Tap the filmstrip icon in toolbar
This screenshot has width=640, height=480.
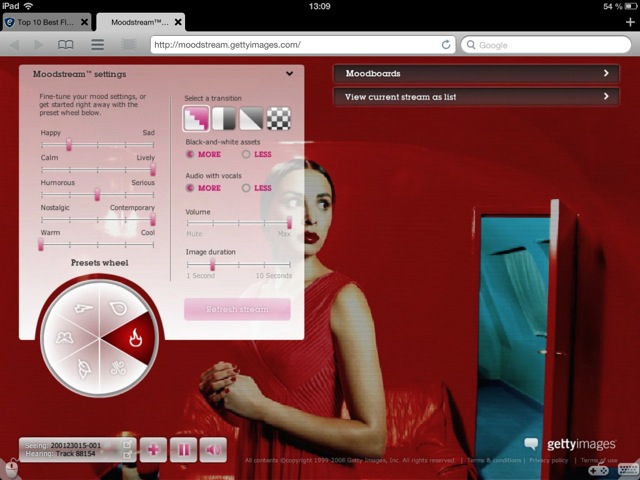(x=129, y=44)
